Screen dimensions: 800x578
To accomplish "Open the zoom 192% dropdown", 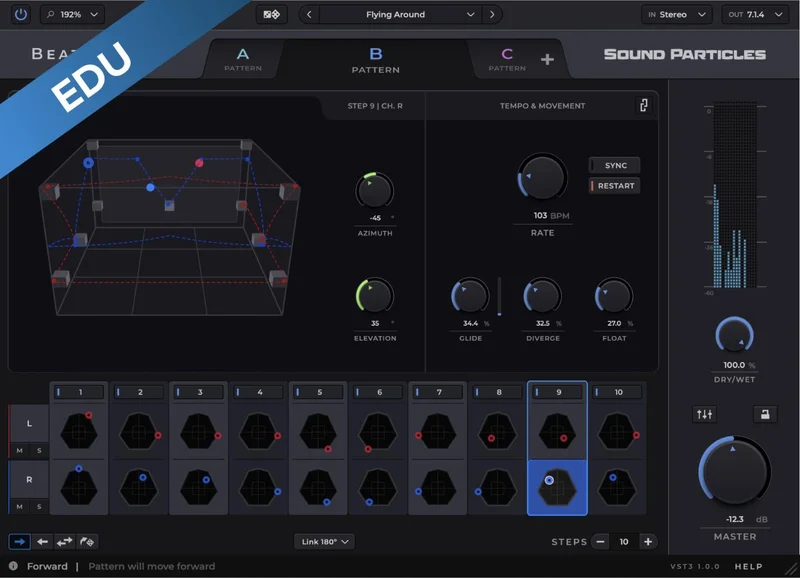I will 72,14.
